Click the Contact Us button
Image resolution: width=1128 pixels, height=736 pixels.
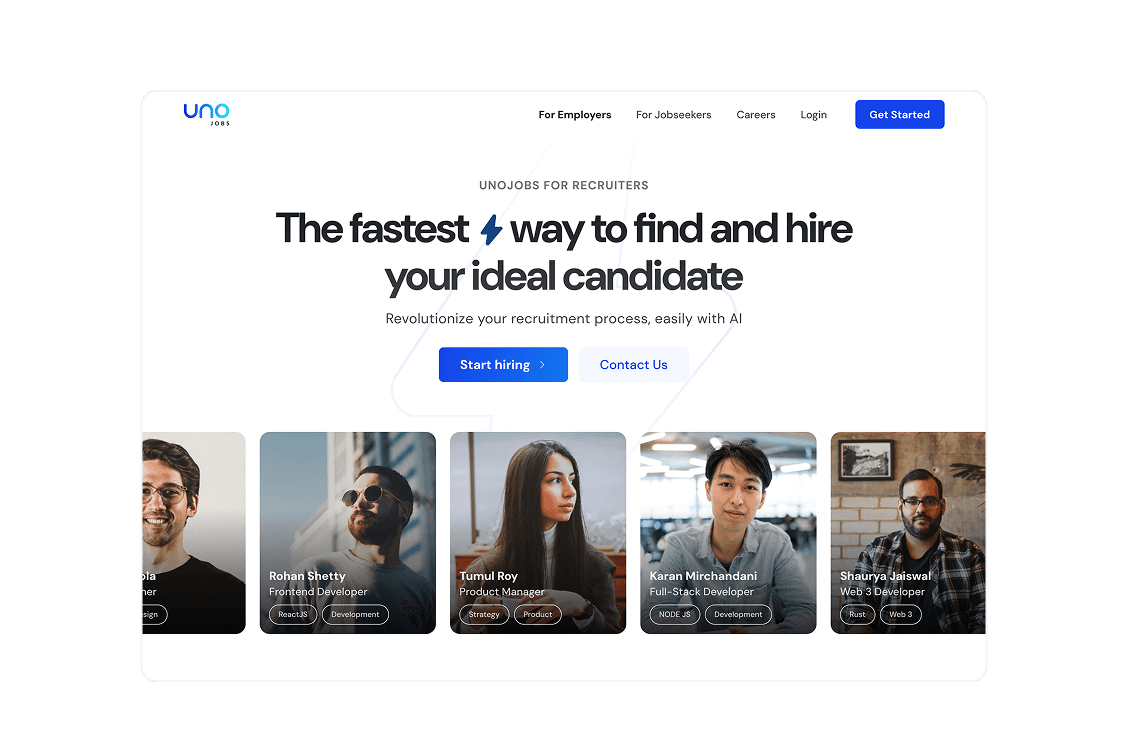click(634, 365)
